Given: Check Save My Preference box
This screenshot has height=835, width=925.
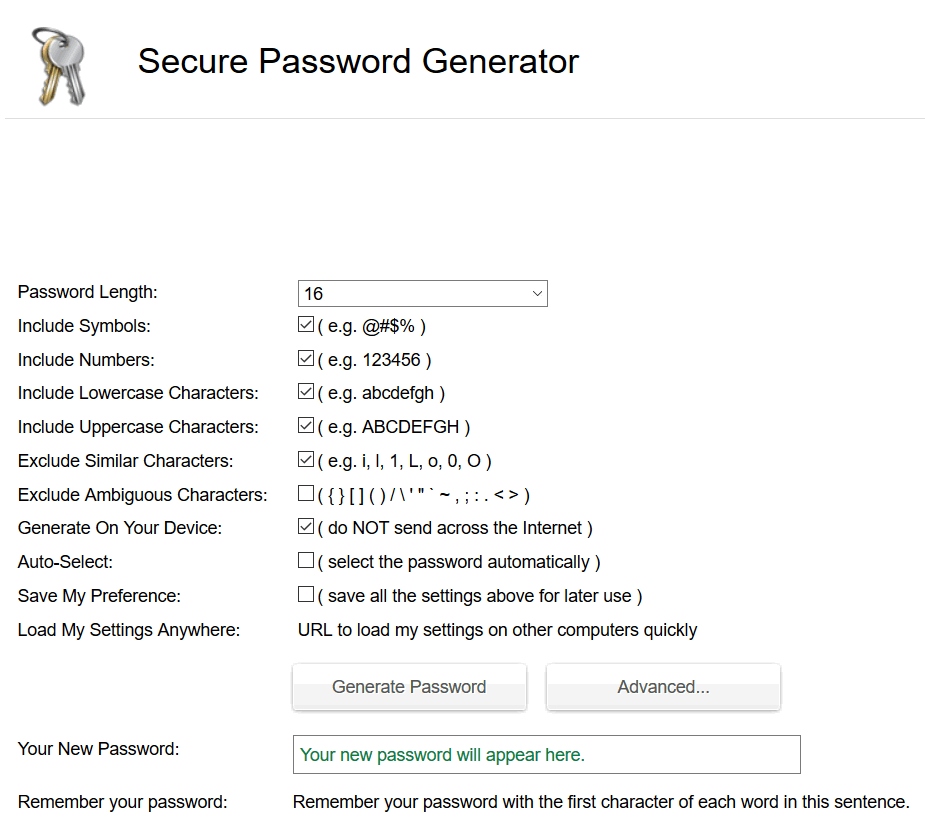Looking at the screenshot, I should click(x=306, y=594).
